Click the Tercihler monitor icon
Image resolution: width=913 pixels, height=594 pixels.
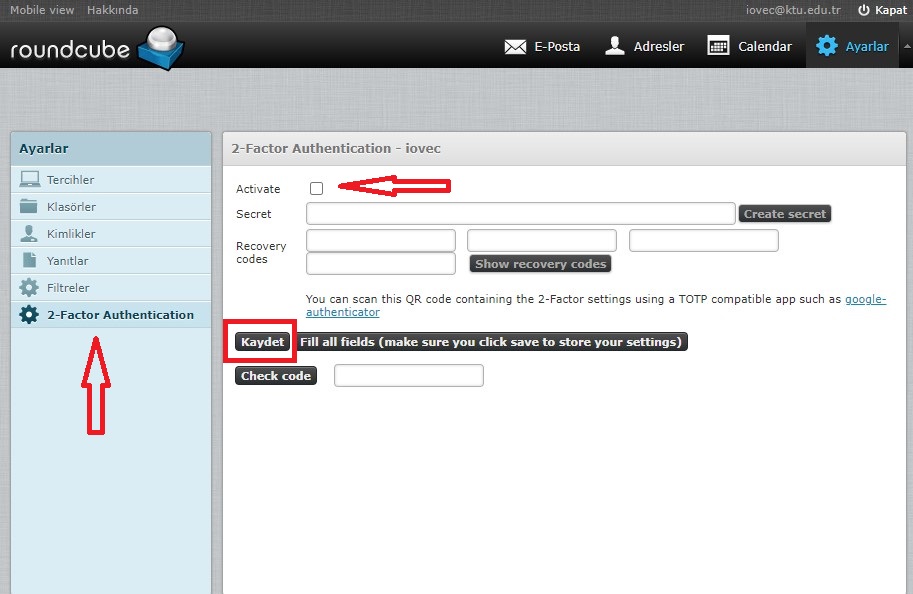coord(30,179)
